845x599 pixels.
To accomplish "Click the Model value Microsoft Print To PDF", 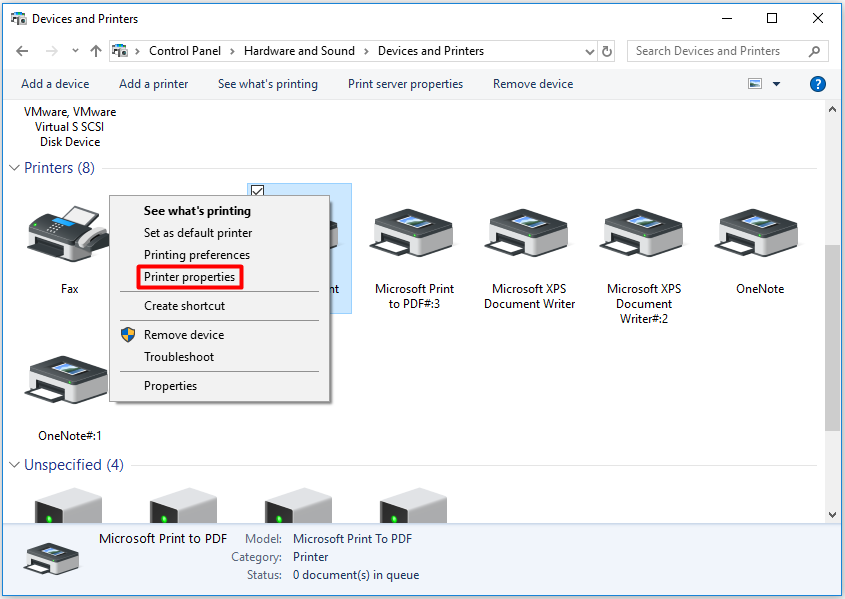I will [352, 539].
